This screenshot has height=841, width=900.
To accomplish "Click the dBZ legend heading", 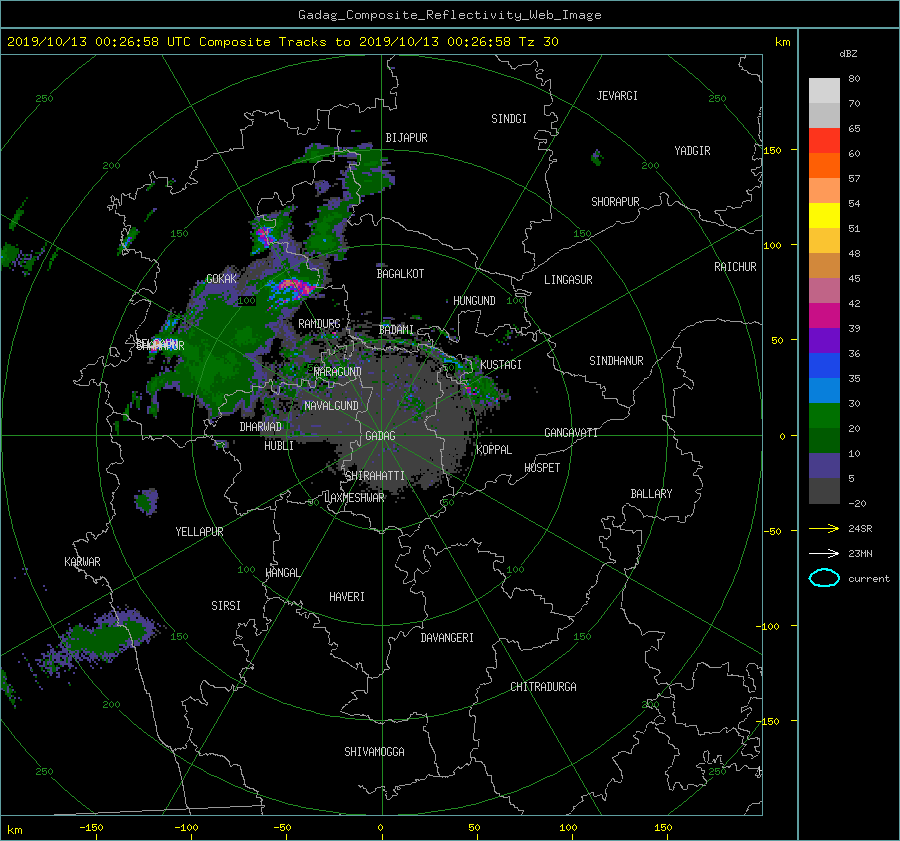I will tap(848, 54).
